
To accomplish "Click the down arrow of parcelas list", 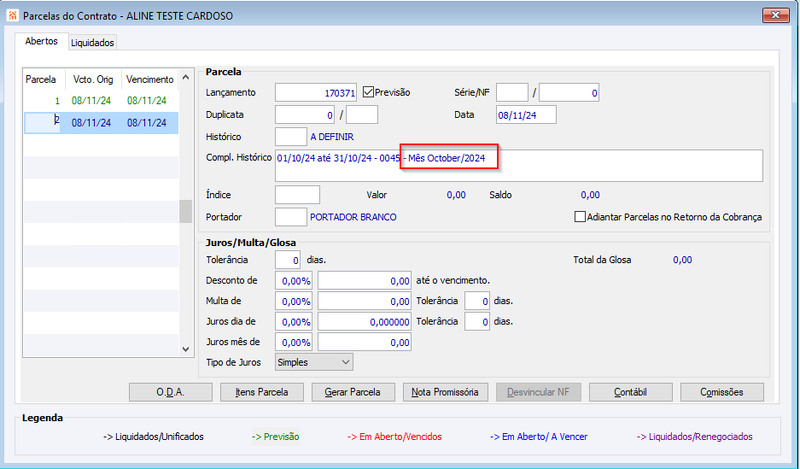I will (x=186, y=349).
